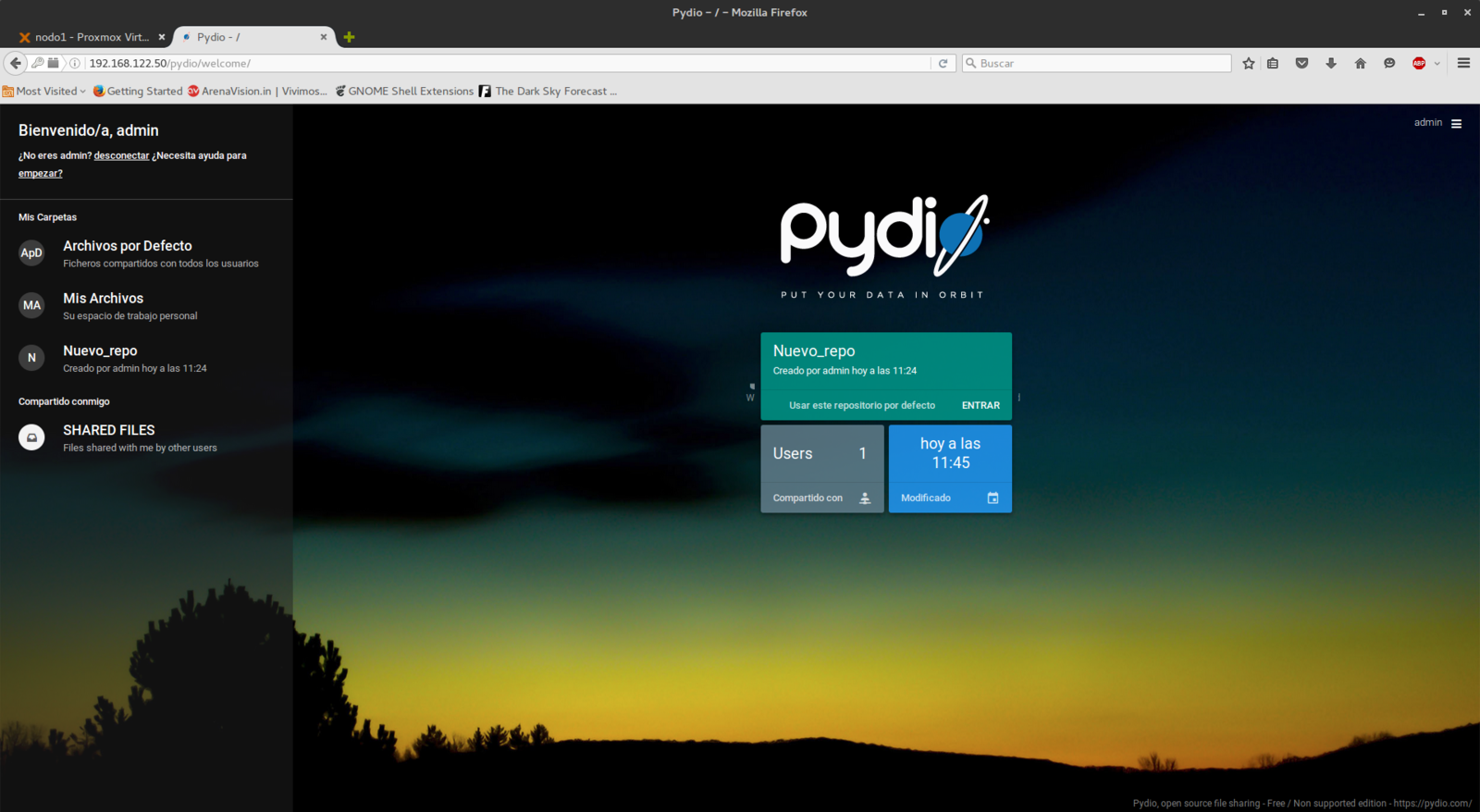The height and width of the screenshot is (812, 1480).
Task: Click the desconectar logout link
Action: pos(121,155)
